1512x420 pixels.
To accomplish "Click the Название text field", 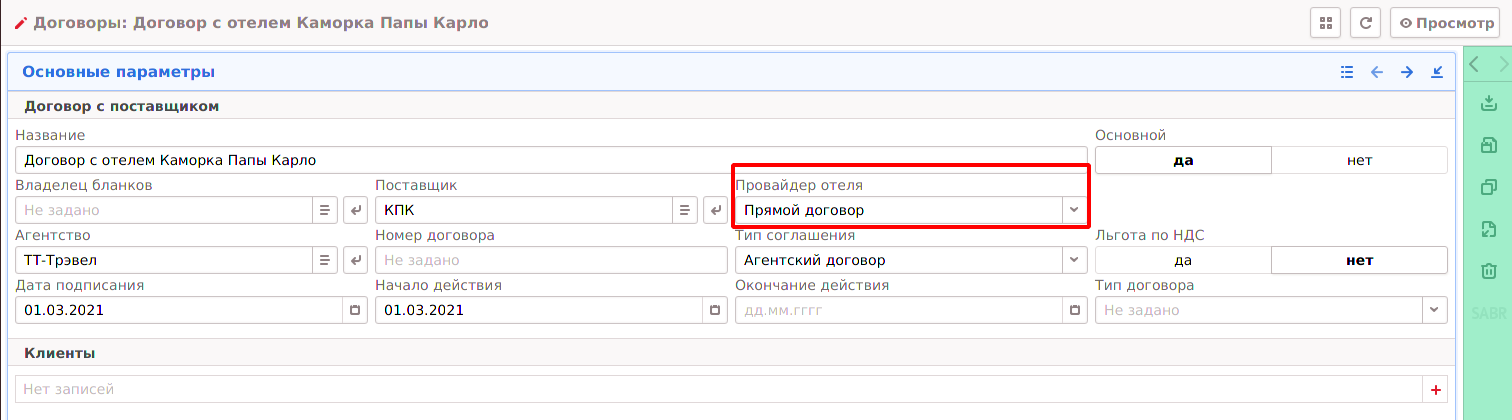I will (550, 160).
